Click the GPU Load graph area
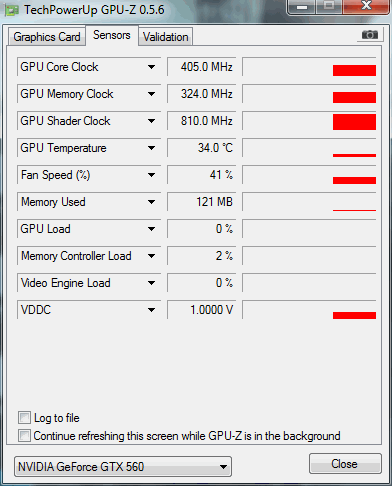The width and height of the screenshot is (392, 486). [309, 229]
